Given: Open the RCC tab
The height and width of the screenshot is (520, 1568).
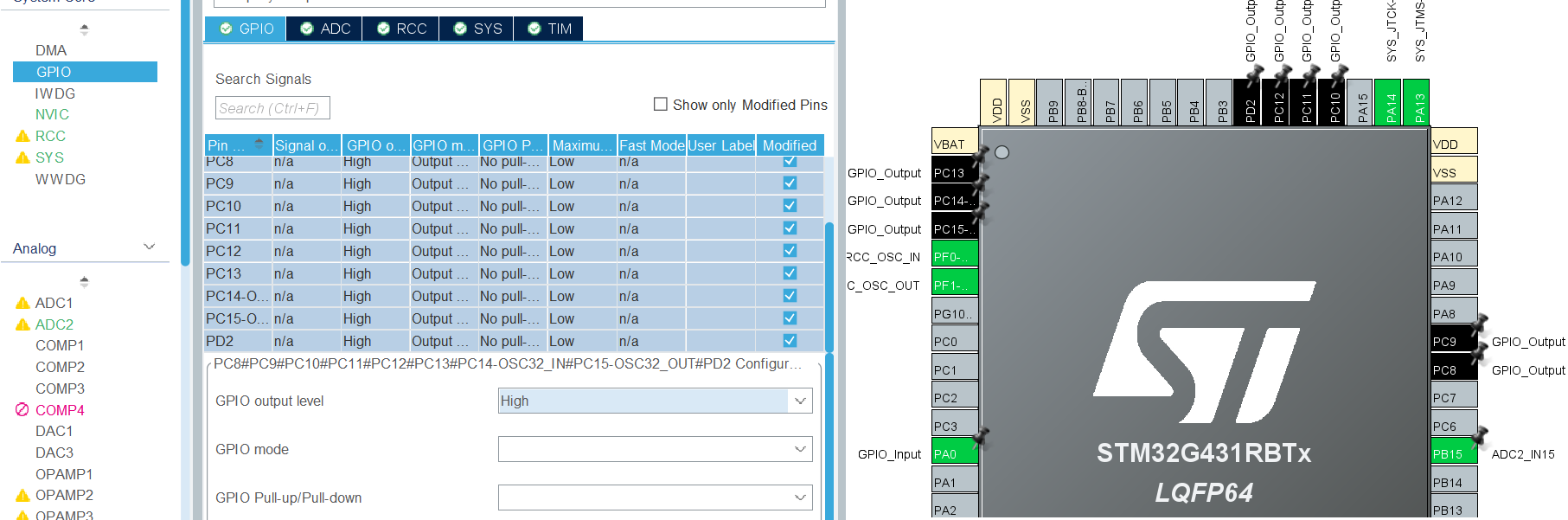Looking at the screenshot, I should pos(401,29).
